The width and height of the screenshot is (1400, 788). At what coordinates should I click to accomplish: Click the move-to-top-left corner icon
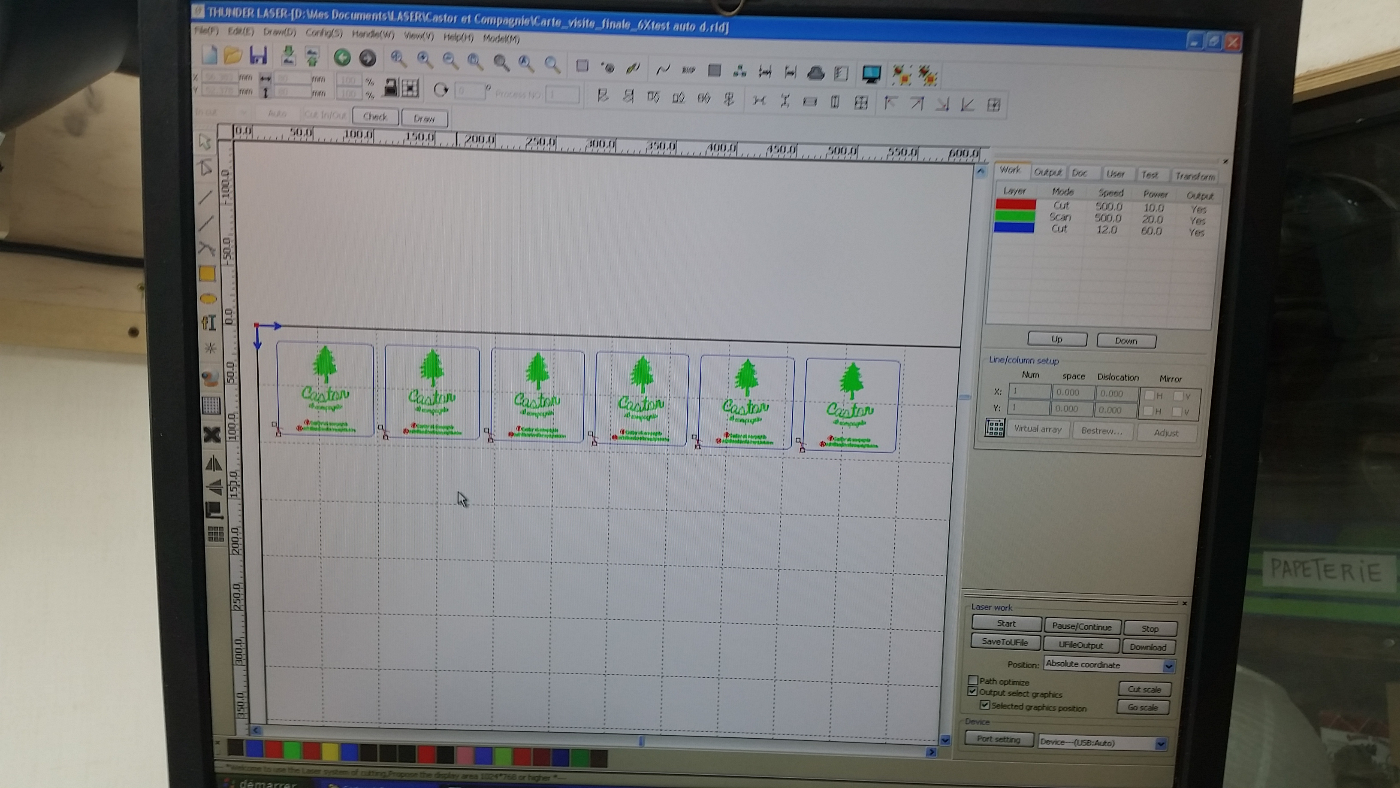pyautogui.click(x=890, y=103)
